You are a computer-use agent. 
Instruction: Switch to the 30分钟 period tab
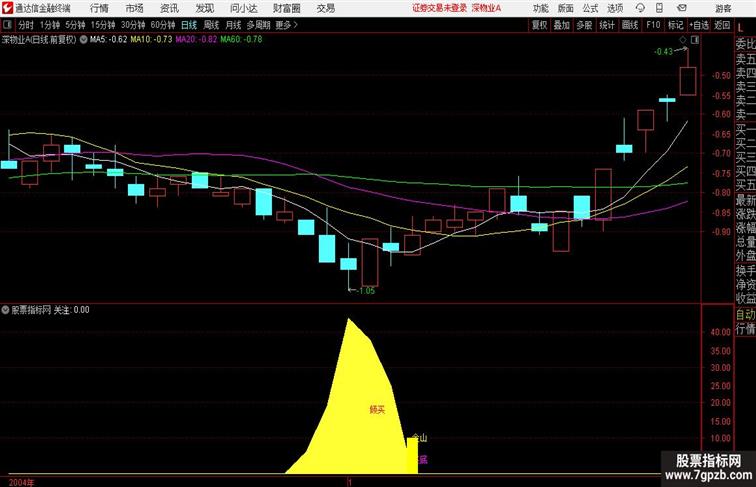coord(133,25)
